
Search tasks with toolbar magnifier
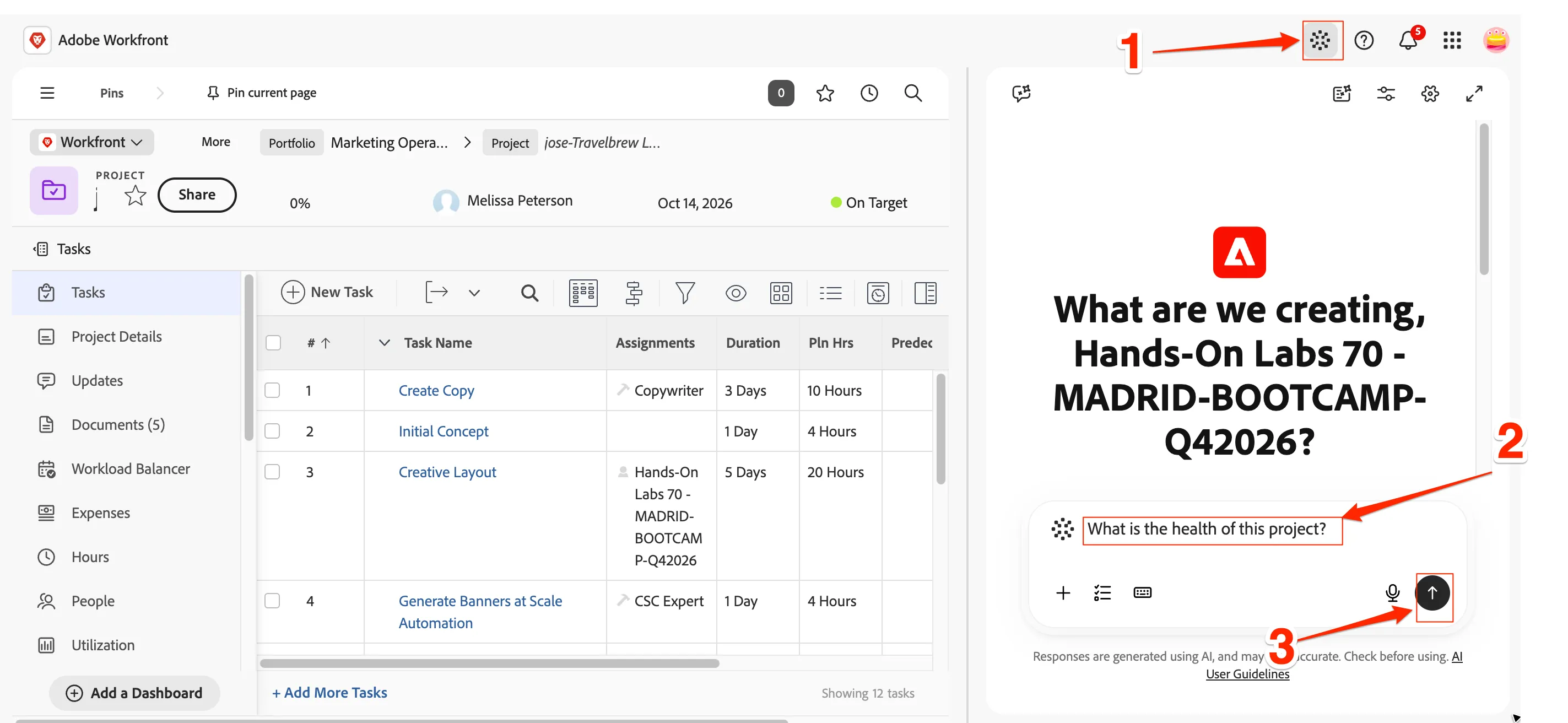pyautogui.click(x=529, y=293)
